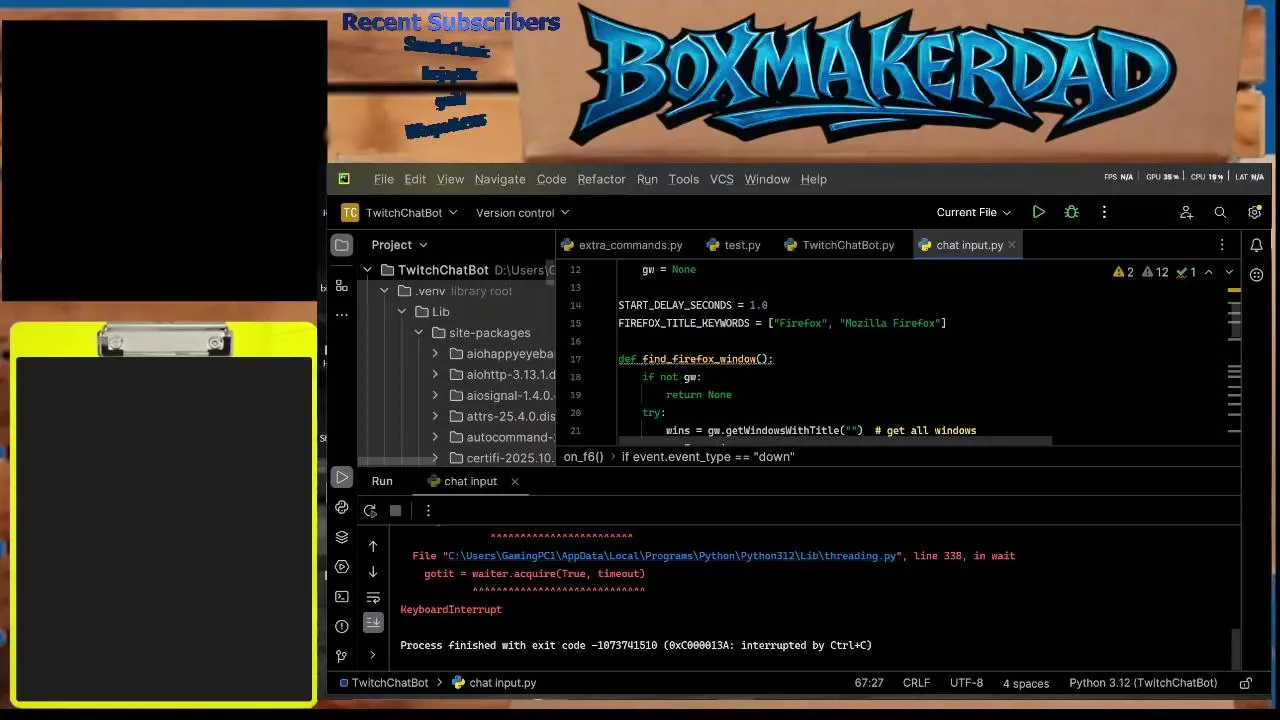Go to the next highlighted error arrow
1280x720 pixels.
pos(1229,272)
